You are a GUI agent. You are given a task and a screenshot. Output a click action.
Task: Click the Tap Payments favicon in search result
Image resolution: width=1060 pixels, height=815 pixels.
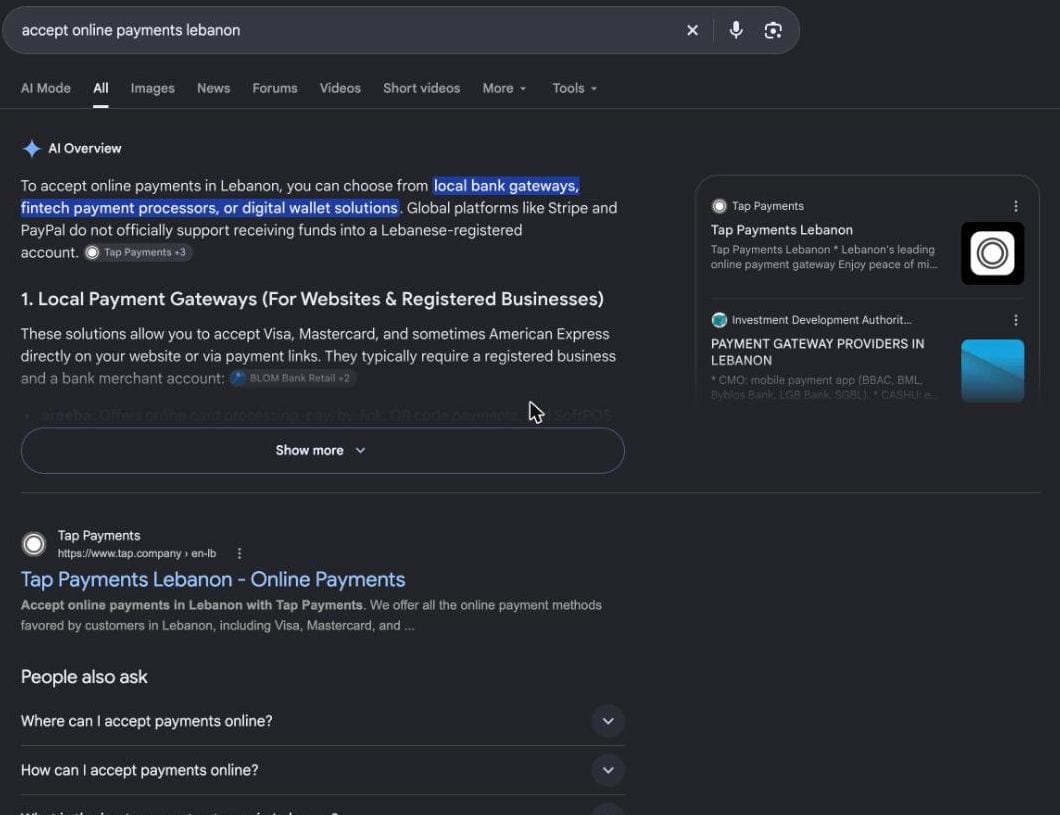34,544
